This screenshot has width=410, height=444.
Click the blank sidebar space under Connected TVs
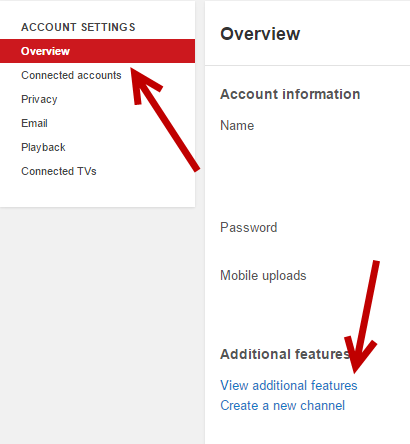point(97,193)
